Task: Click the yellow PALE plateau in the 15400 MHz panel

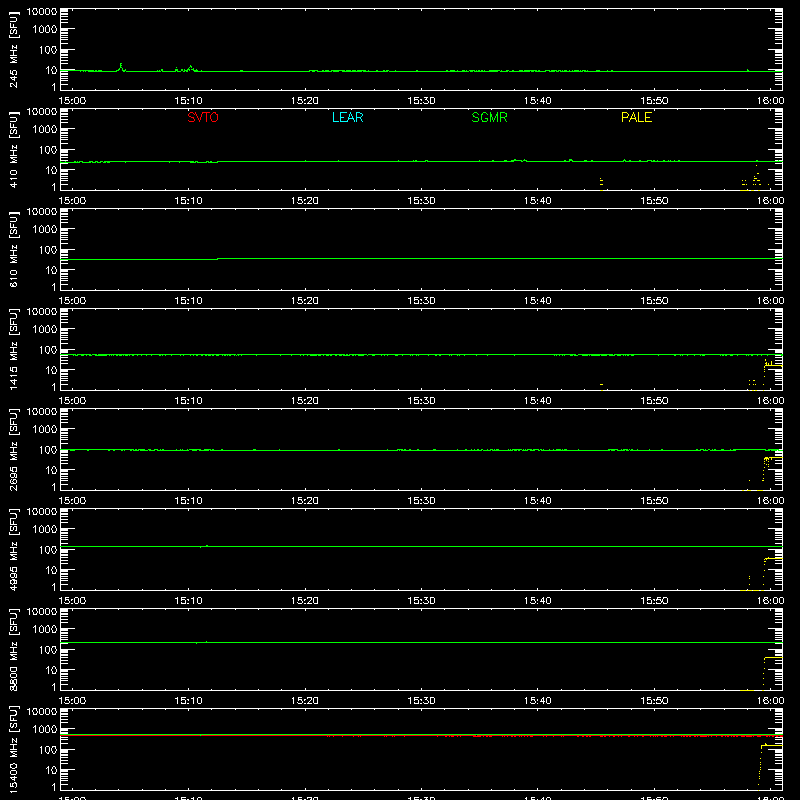Action: pyautogui.click(x=773, y=746)
